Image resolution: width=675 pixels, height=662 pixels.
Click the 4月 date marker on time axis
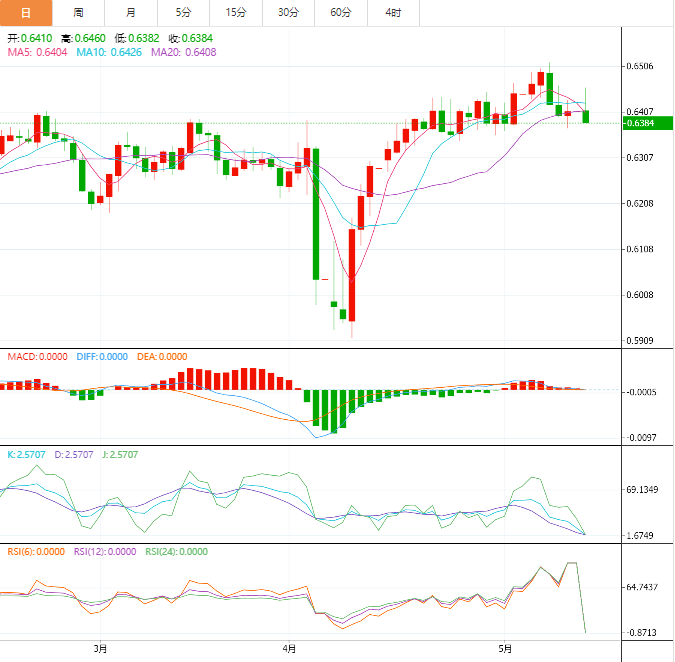click(x=289, y=649)
